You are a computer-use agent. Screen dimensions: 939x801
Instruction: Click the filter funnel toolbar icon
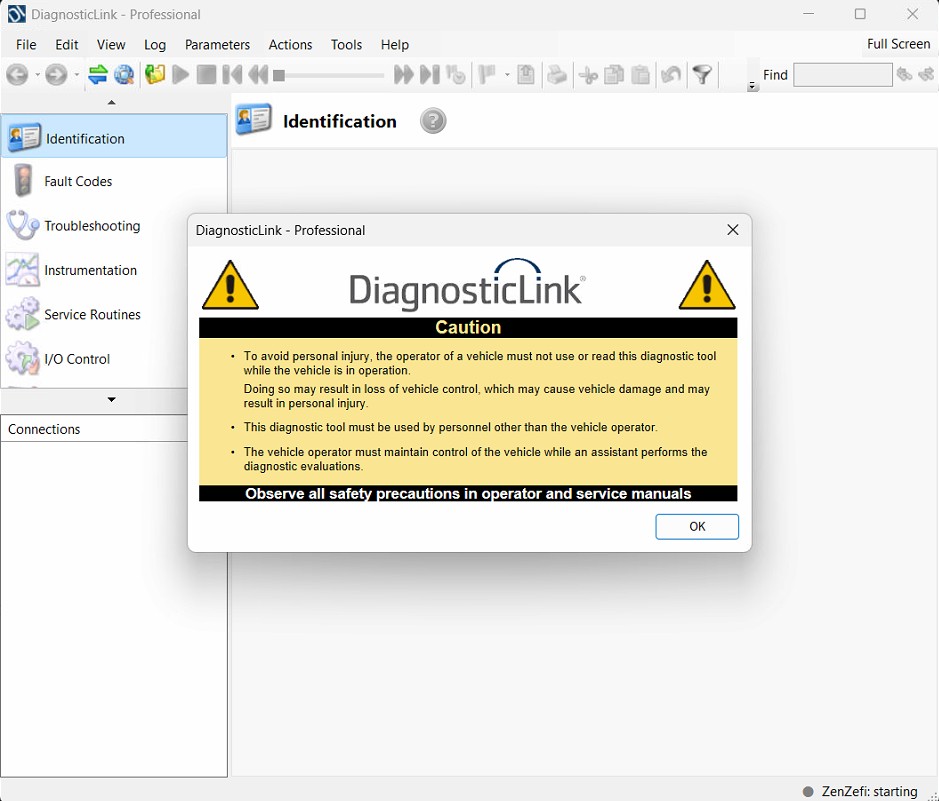click(703, 75)
